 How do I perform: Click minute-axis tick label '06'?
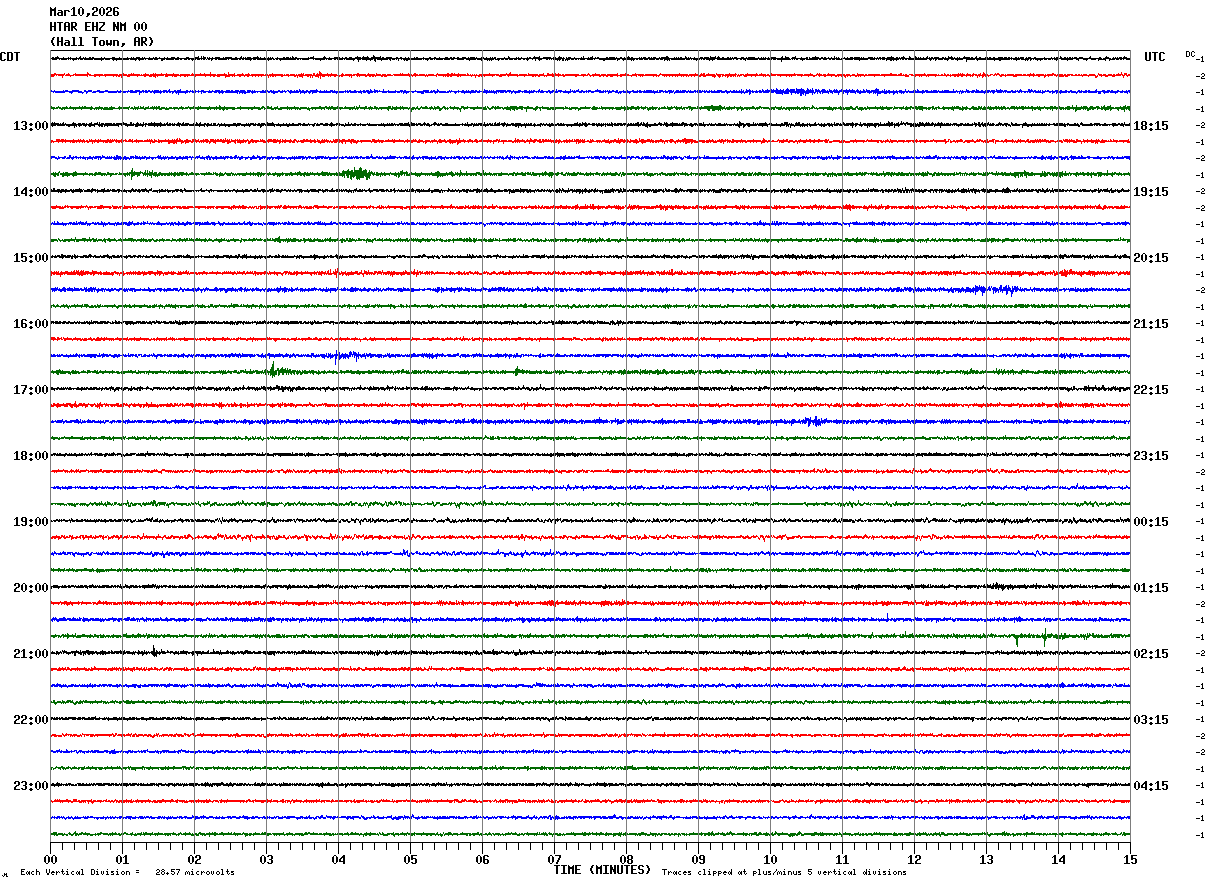482,860
